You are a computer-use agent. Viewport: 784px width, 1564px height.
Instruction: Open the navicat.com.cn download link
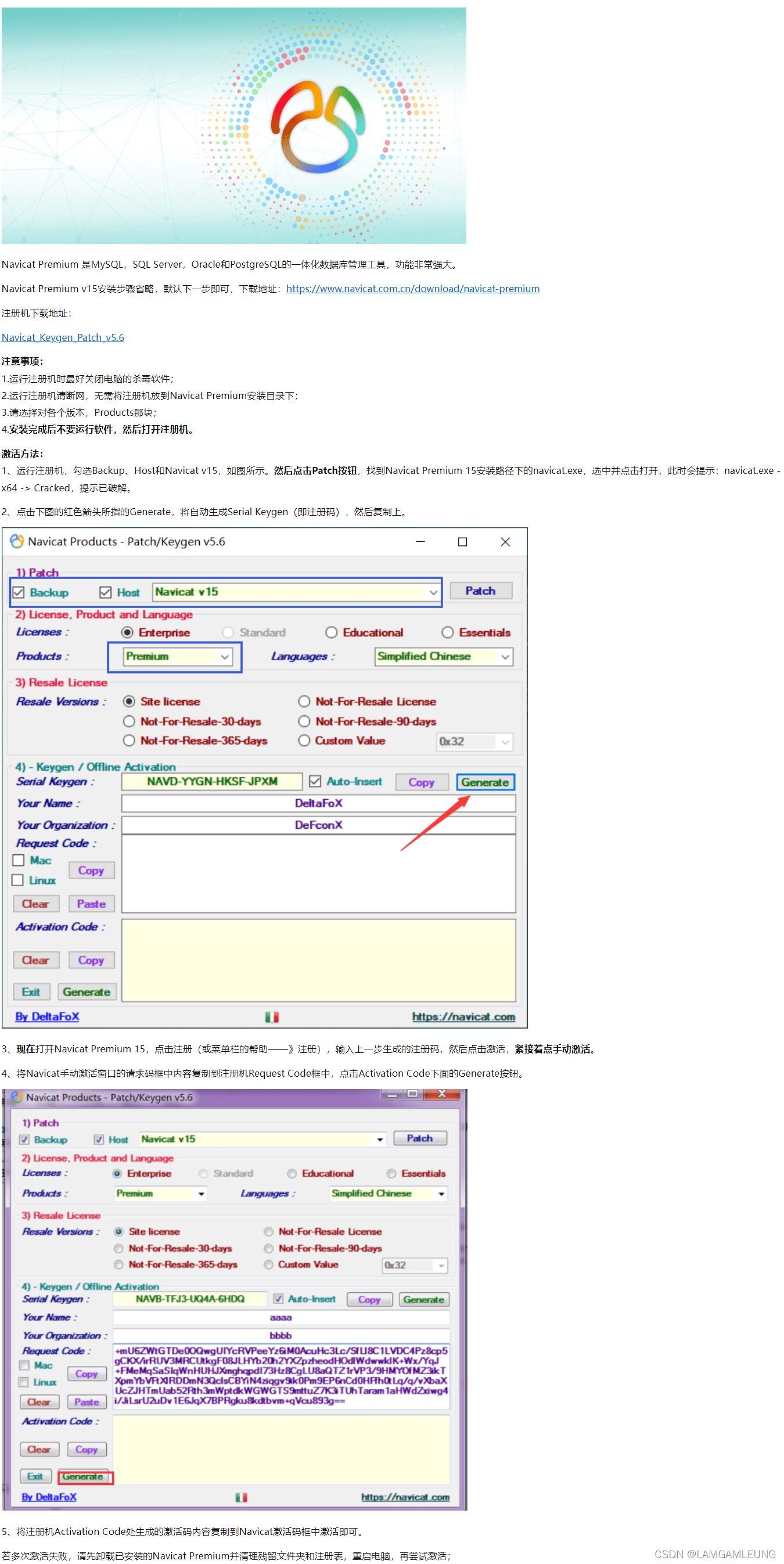tap(413, 289)
